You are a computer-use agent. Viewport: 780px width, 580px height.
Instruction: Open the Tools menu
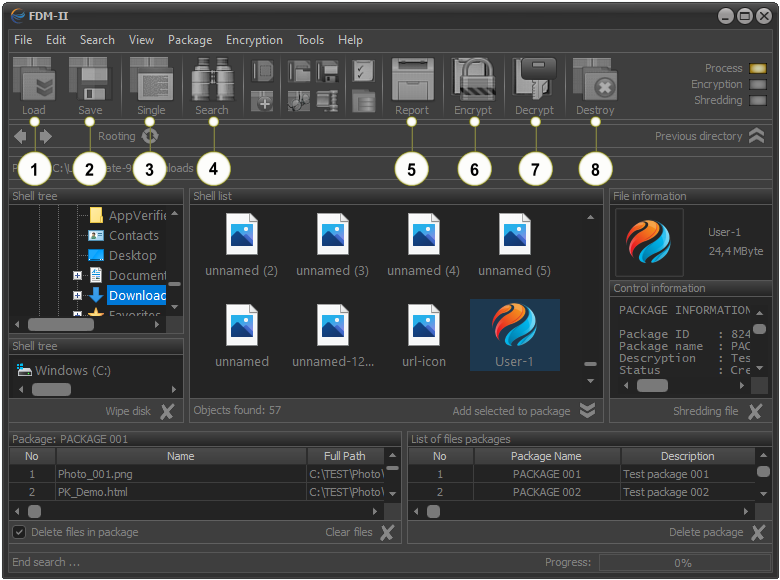click(x=310, y=40)
